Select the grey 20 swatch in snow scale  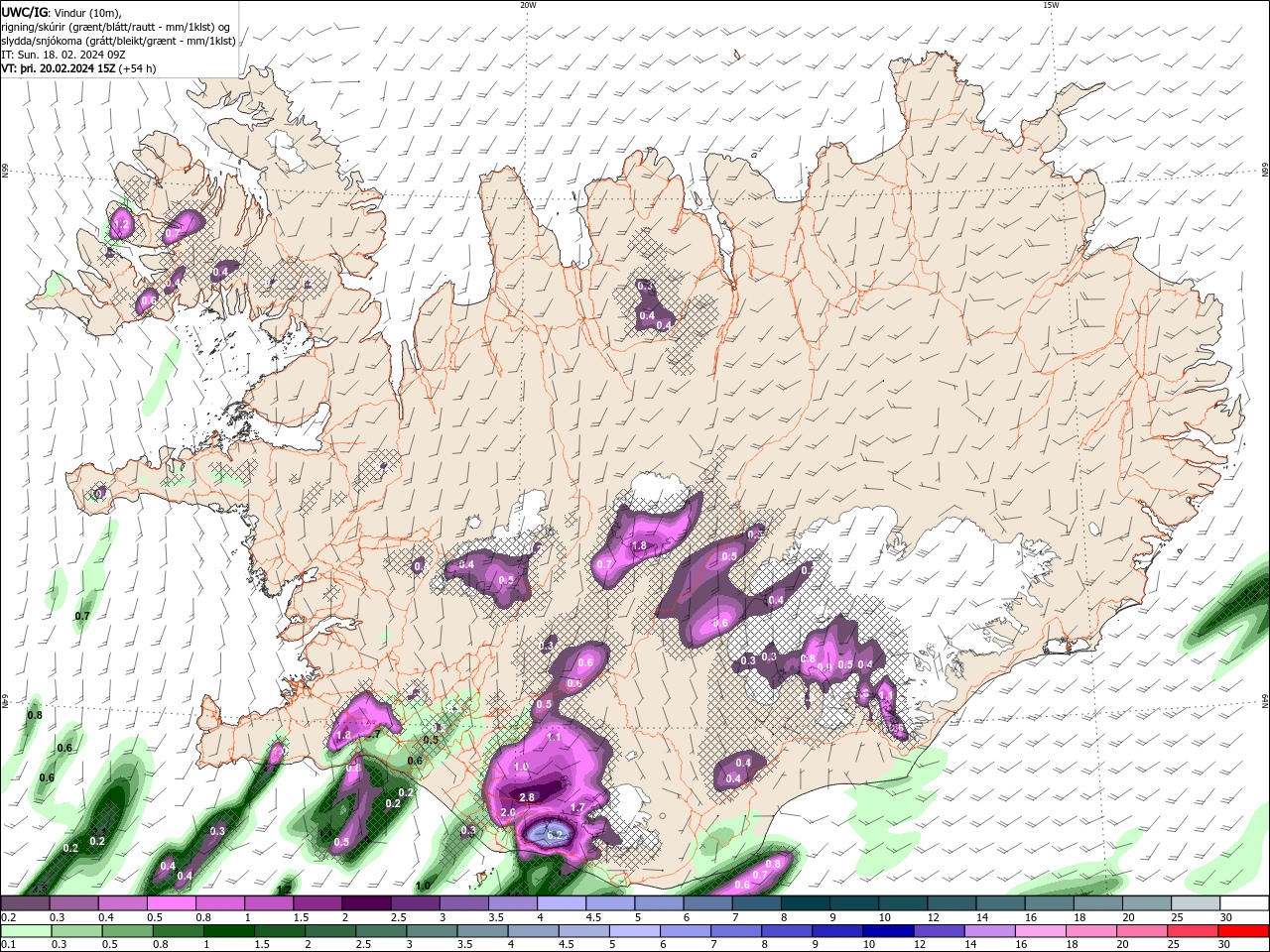coord(1147,903)
